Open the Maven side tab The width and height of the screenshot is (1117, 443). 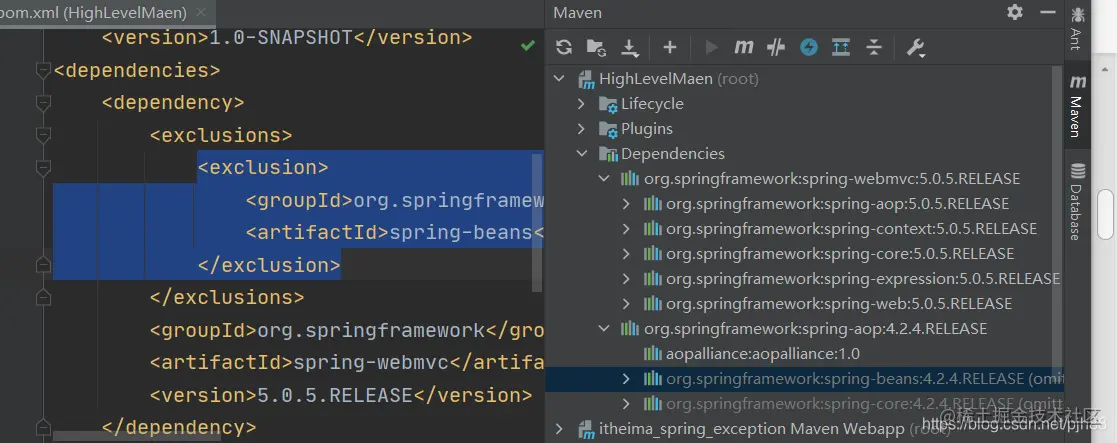click(1077, 105)
